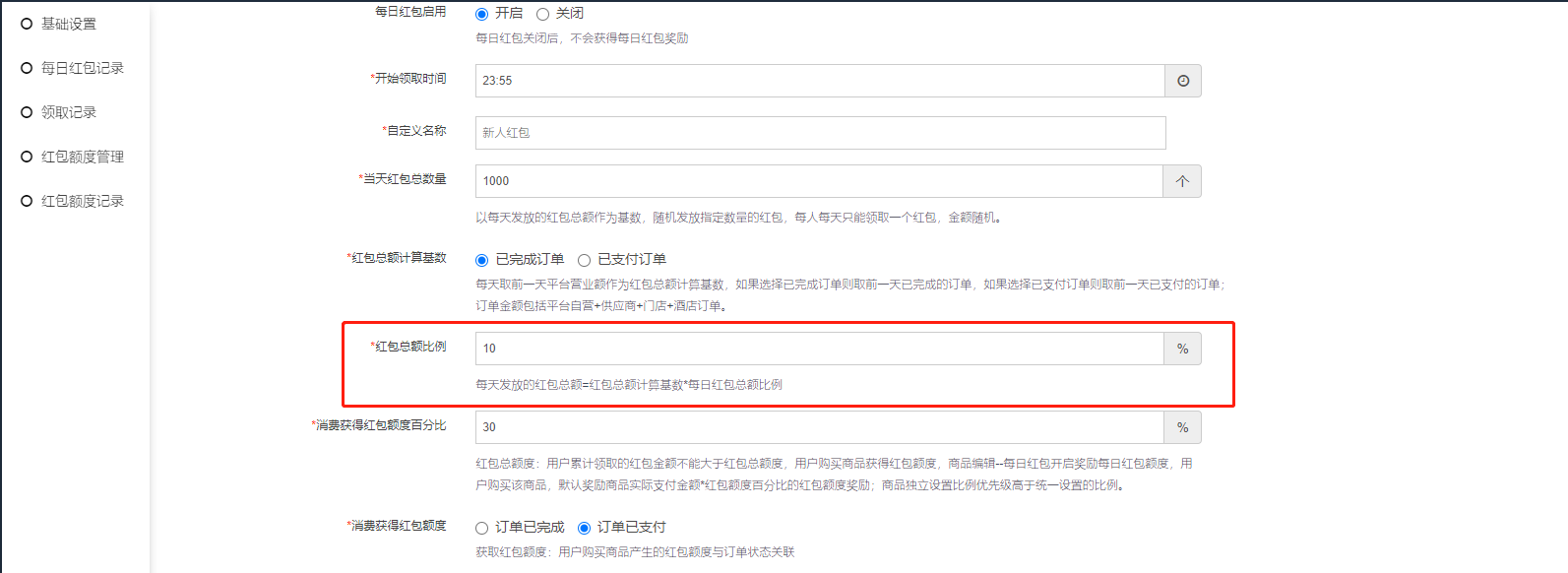1568x573 pixels.
Task: Choose 已支付订单 as calculation base
Action: (x=584, y=260)
